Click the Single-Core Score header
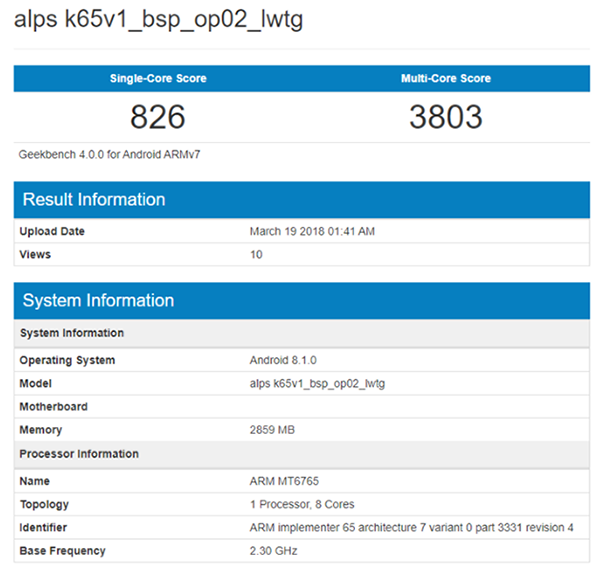The width and height of the screenshot is (600, 572). point(157,78)
